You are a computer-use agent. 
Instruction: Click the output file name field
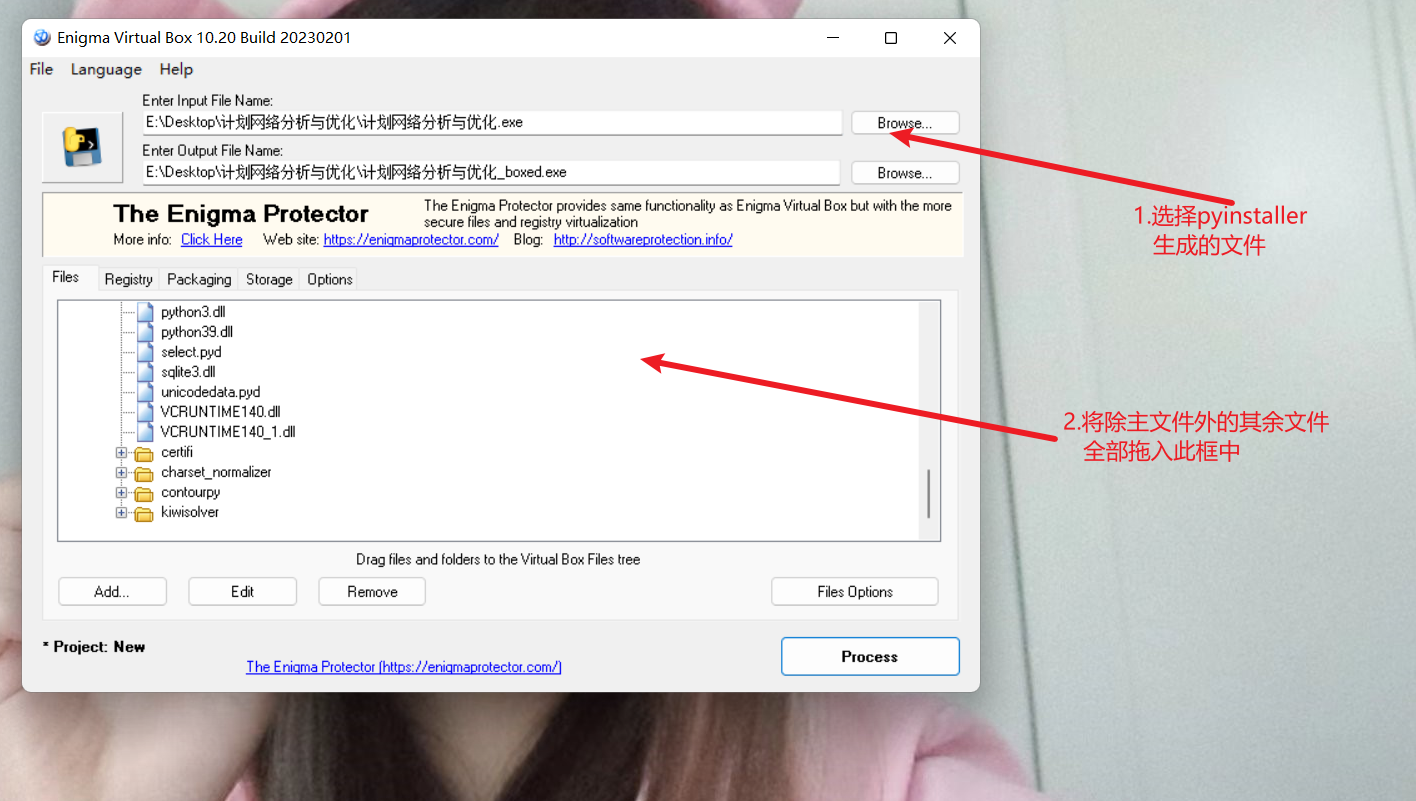[492, 173]
